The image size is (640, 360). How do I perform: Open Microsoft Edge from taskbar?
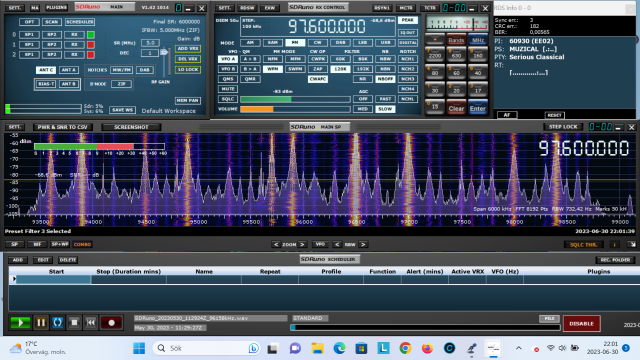click(339, 348)
